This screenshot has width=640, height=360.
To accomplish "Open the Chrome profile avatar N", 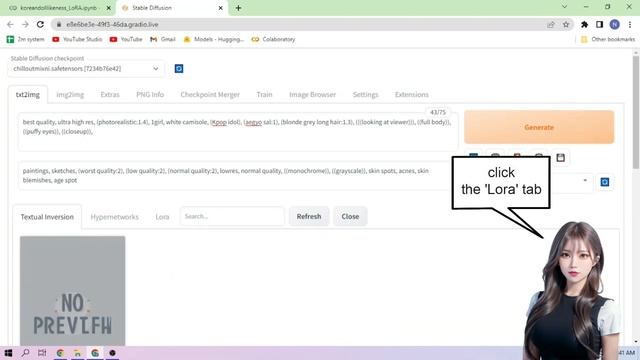I will (x=614, y=24).
